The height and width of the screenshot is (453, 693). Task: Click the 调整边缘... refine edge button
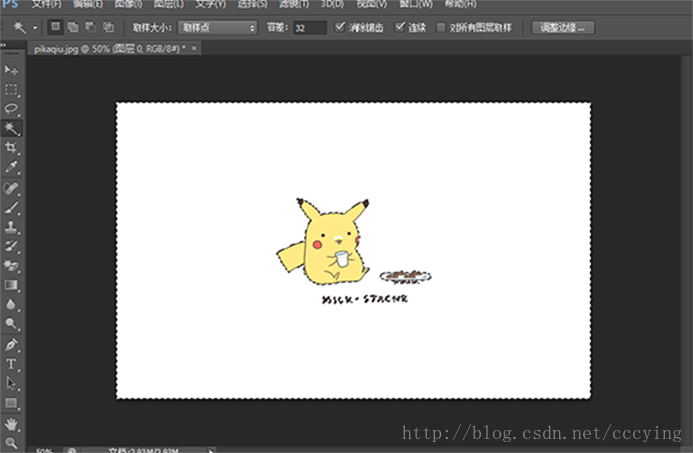tap(563, 27)
